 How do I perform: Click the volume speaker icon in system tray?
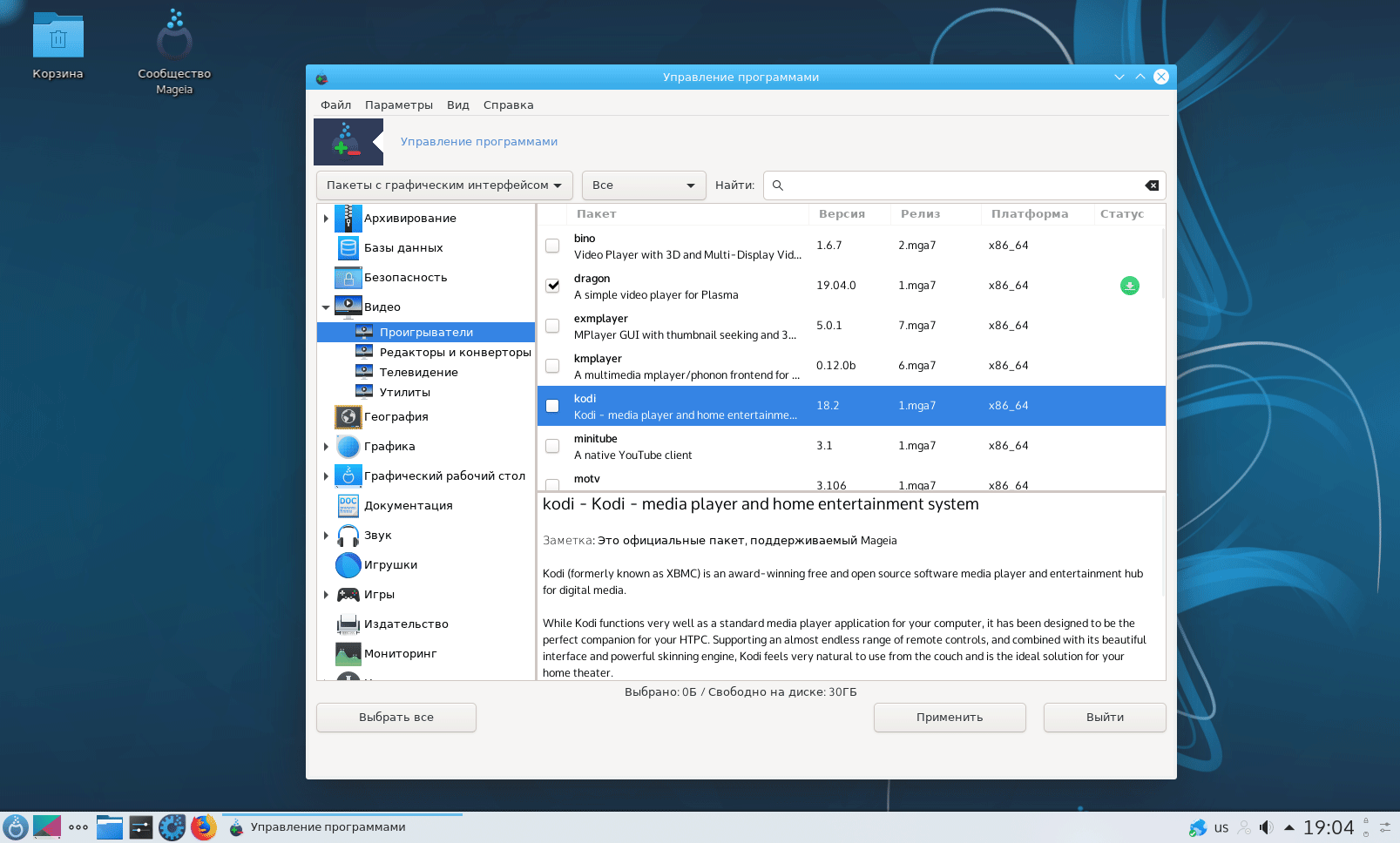(x=1266, y=827)
